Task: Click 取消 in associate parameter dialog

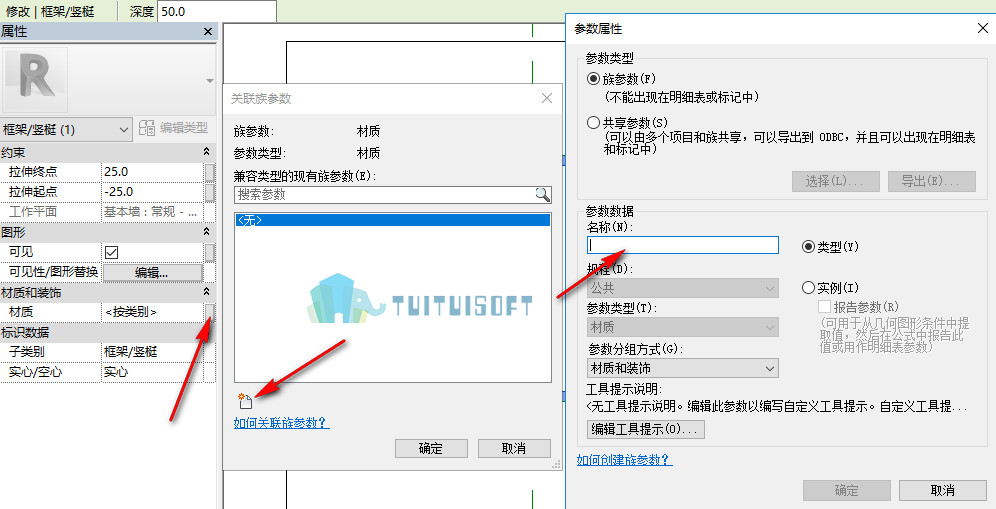Action: point(514,448)
